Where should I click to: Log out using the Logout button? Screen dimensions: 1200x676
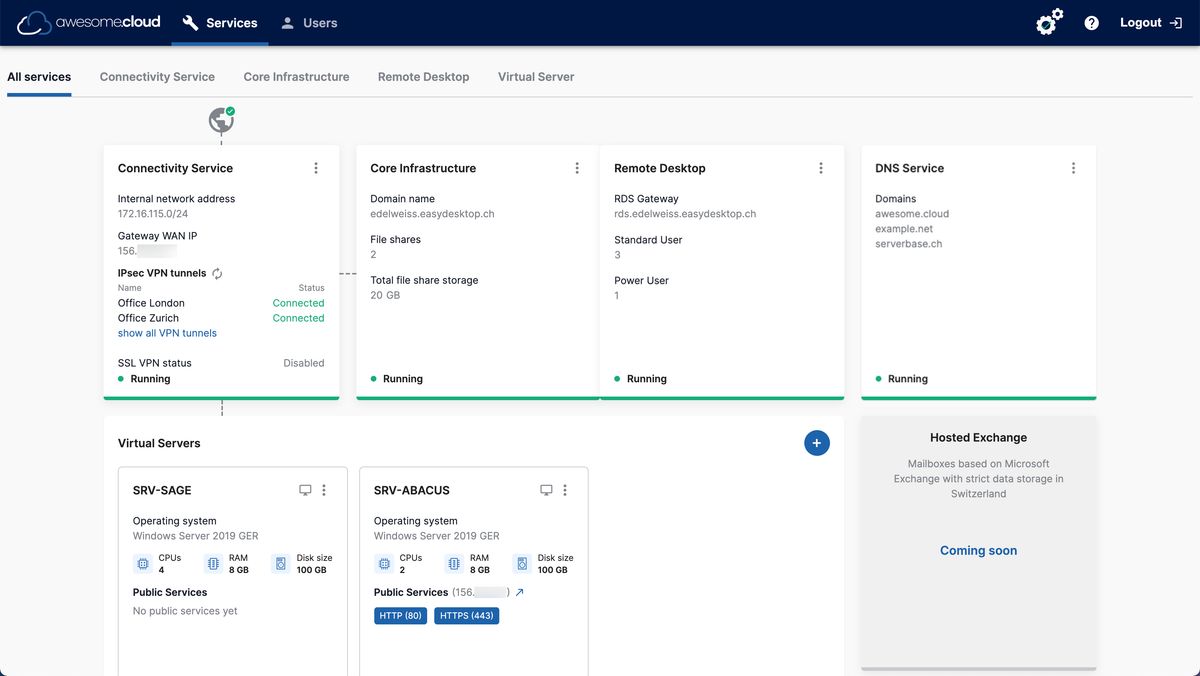click(x=1150, y=23)
